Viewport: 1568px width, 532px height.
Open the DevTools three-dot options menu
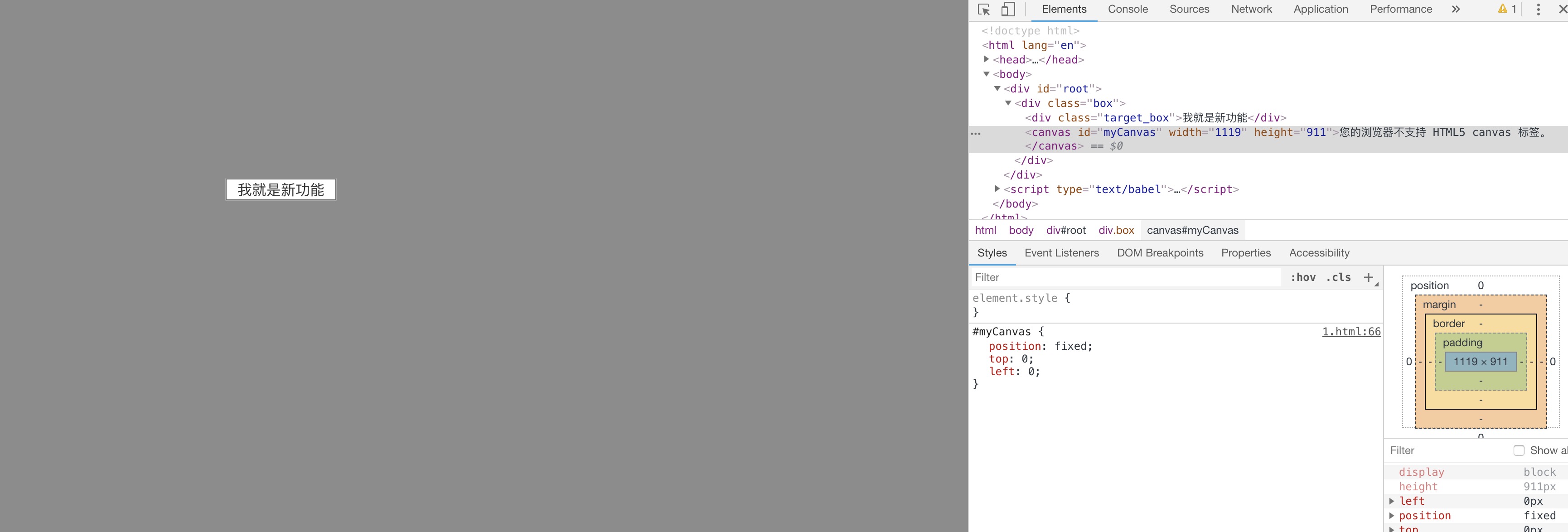[1538, 9]
